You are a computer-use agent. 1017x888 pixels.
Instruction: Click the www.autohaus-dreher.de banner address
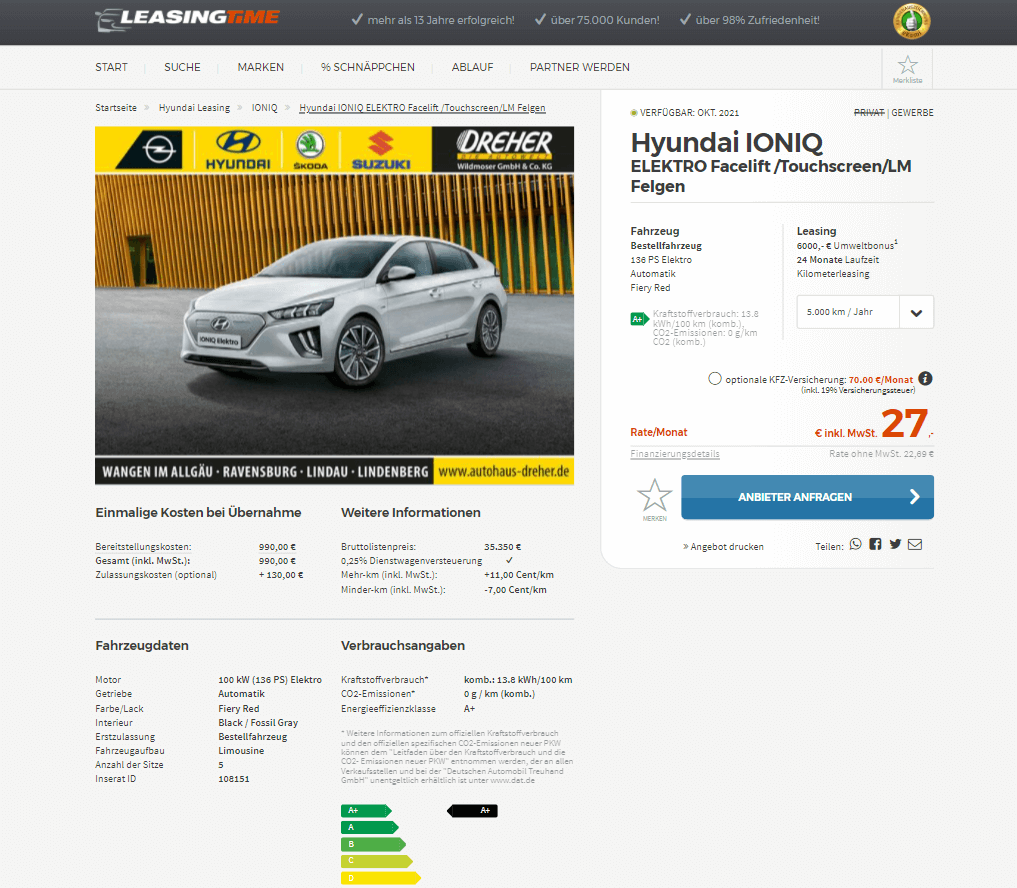click(x=504, y=472)
